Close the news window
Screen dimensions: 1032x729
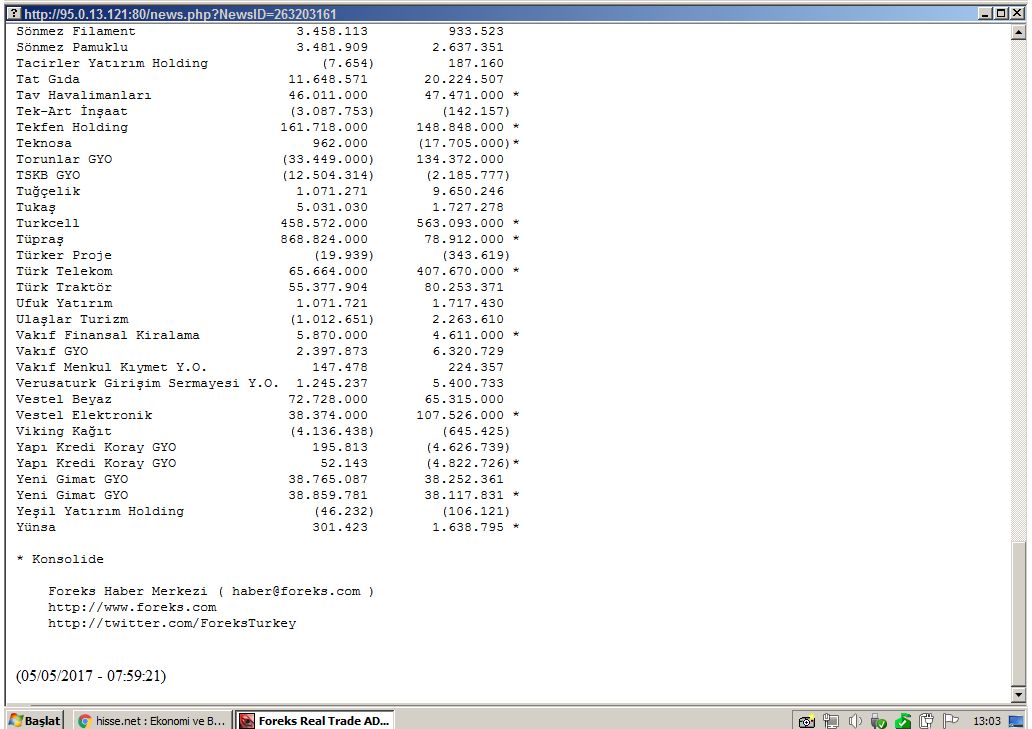[1016, 13]
